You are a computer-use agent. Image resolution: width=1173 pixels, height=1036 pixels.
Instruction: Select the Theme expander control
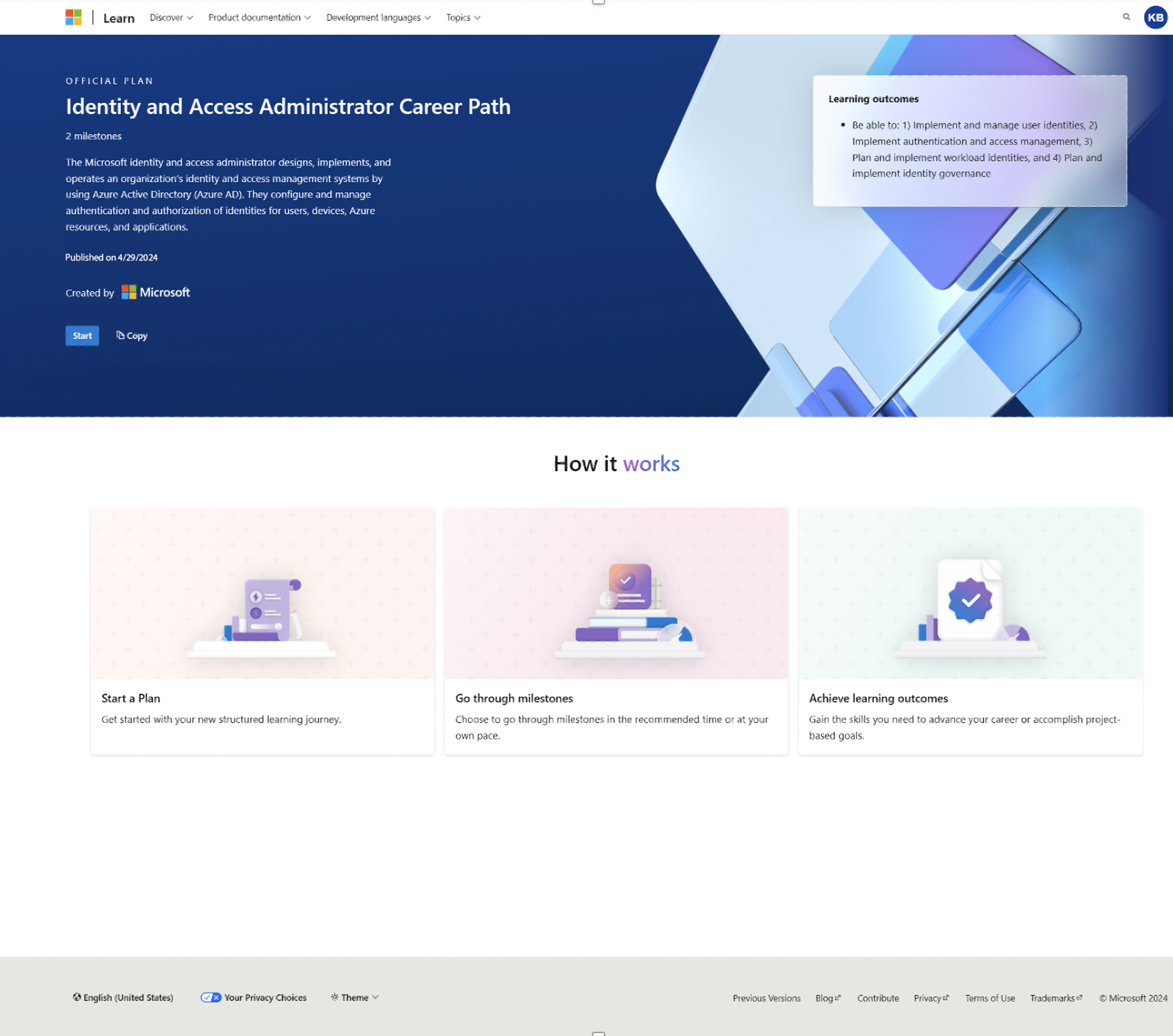tap(354, 997)
